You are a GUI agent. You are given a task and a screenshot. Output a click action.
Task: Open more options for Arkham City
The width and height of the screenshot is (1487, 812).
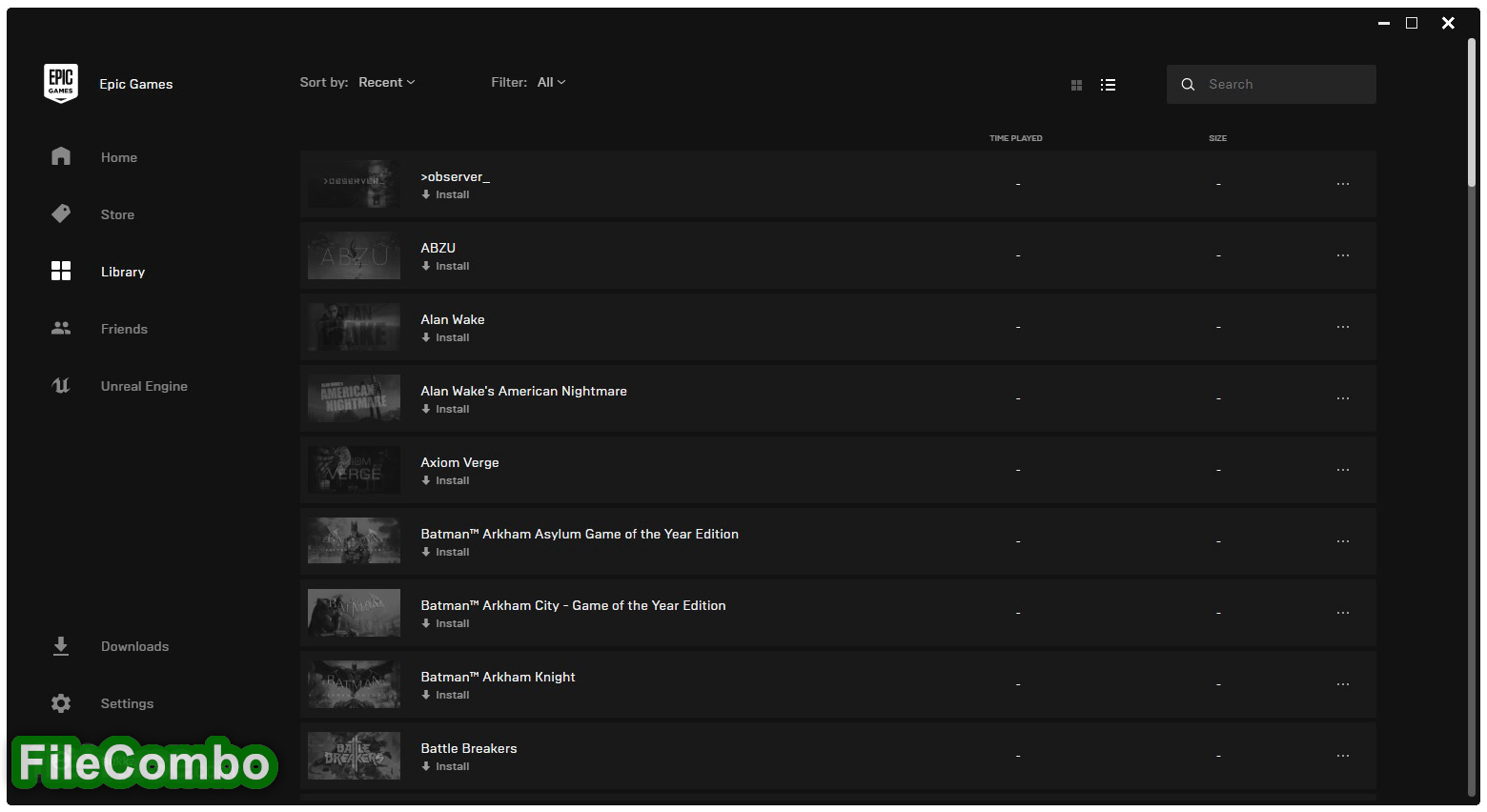(x=1343, y=613)
